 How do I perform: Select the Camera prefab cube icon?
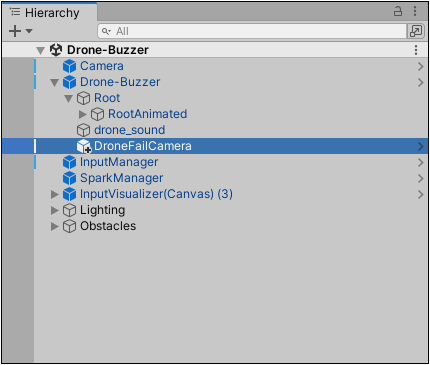click(x=69, y=66)
